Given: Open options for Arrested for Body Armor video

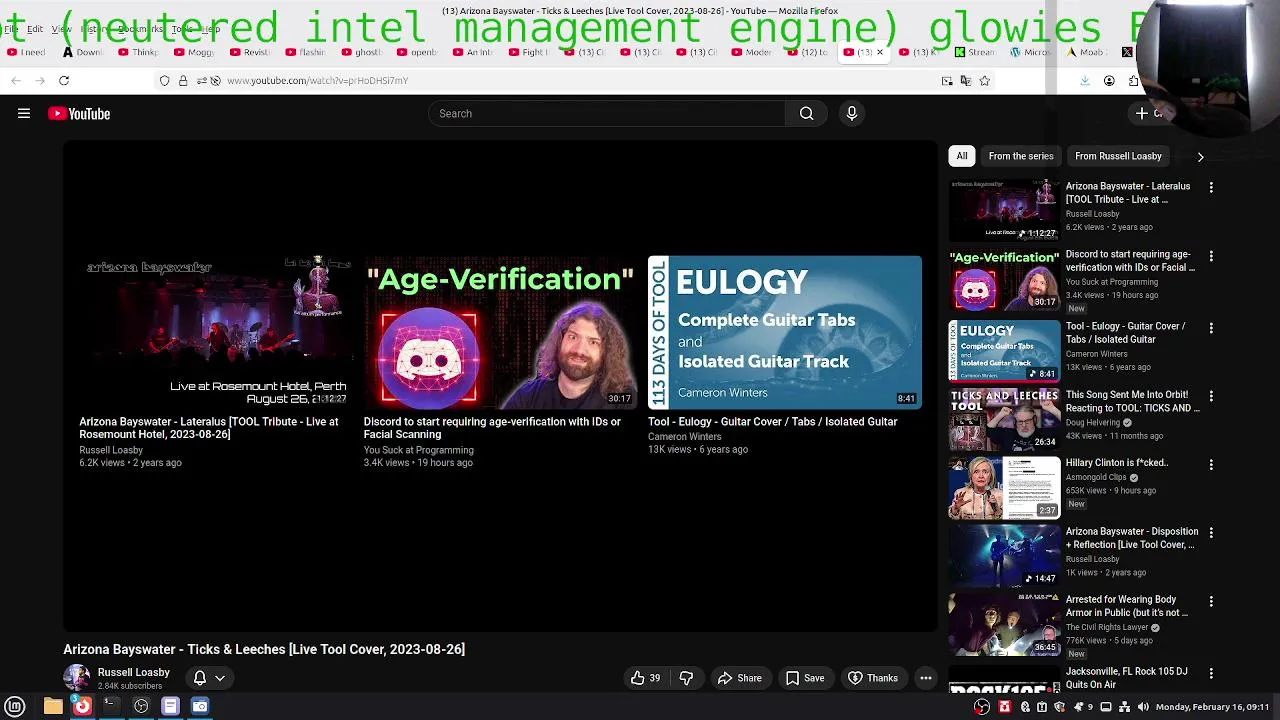Looking at the screenshot, I should (1211, 601).
